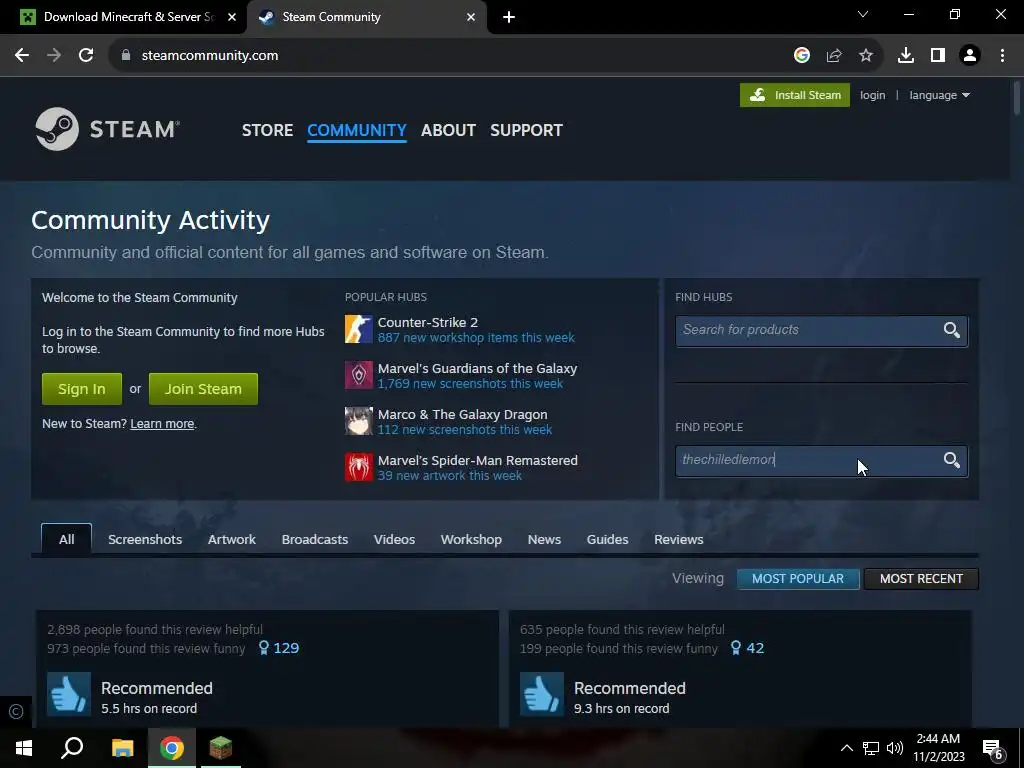Open Windows taskbar search
Screen dimensions: 1024x768
pos(72,748)
